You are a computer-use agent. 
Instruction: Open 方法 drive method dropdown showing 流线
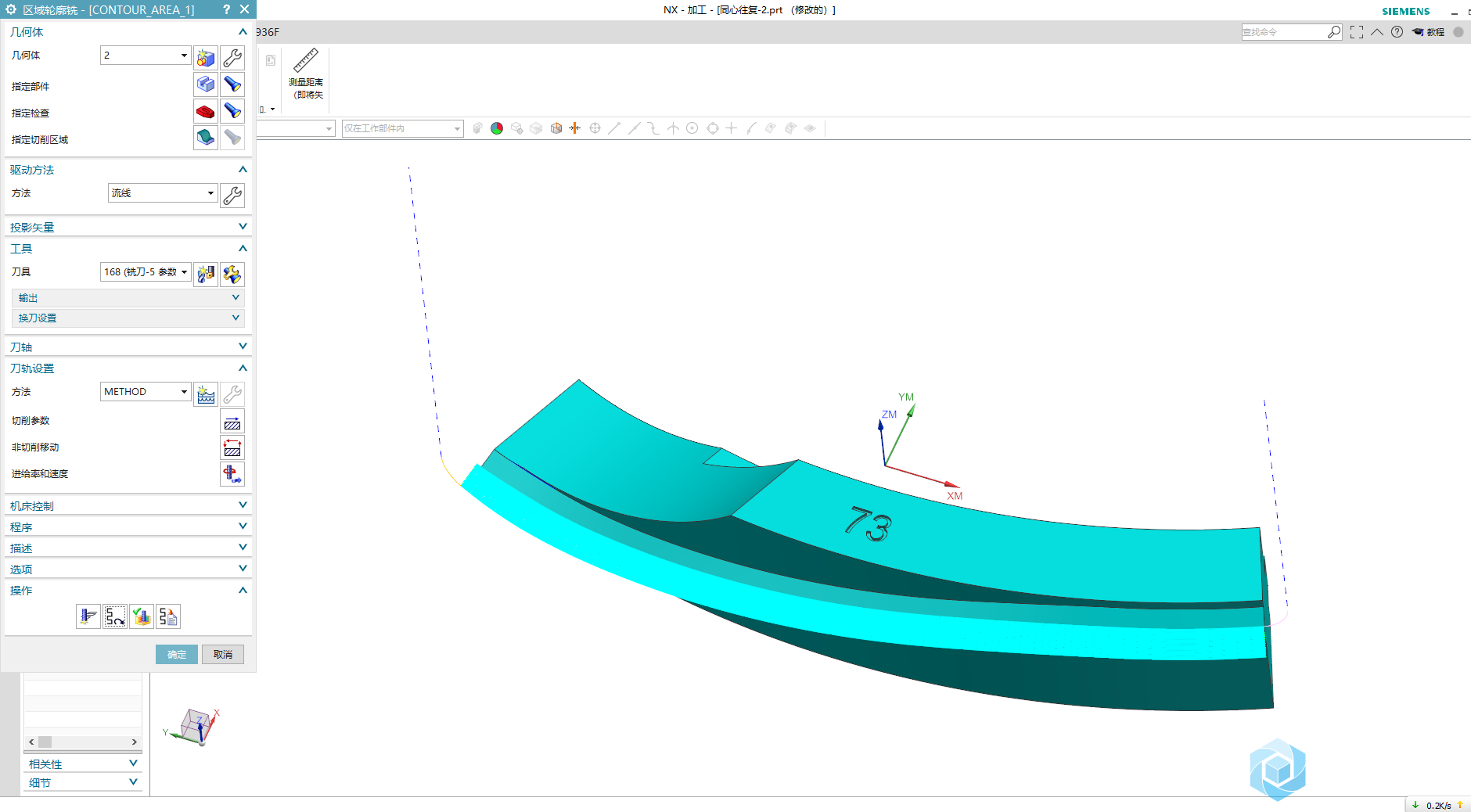(x=162, y=193)
